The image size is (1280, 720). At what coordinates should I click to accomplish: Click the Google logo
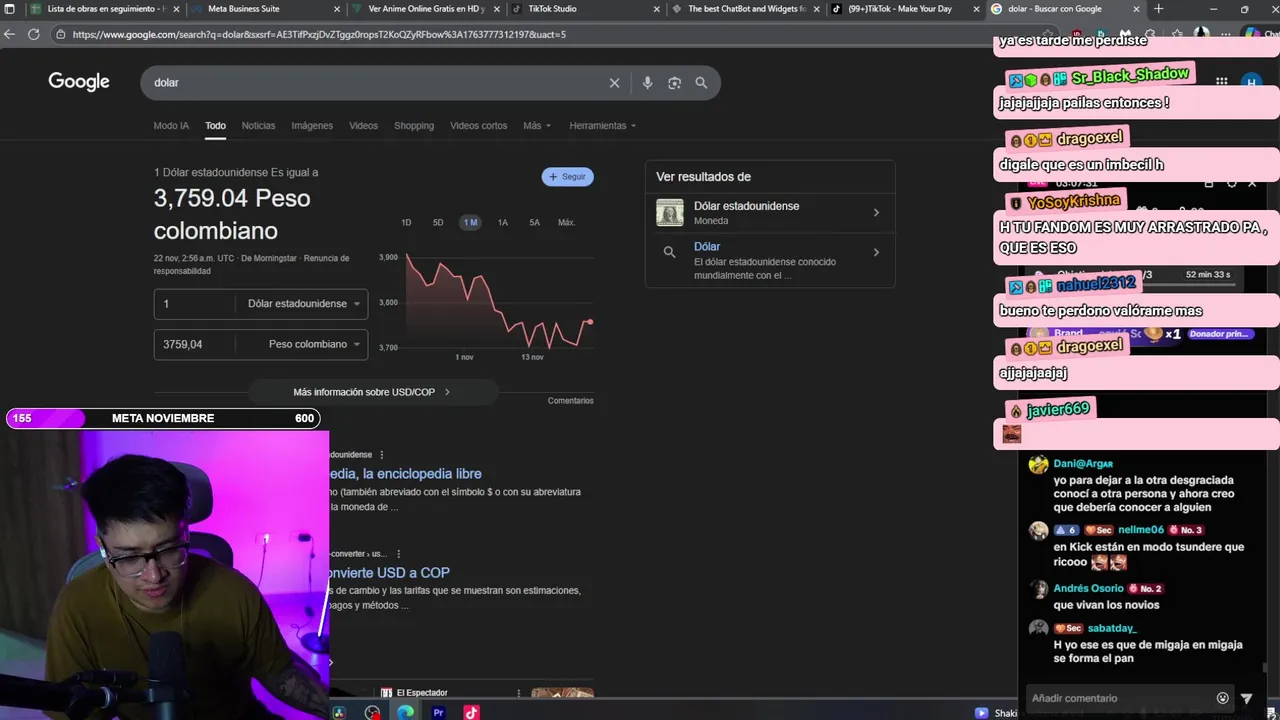click(79, 82)
